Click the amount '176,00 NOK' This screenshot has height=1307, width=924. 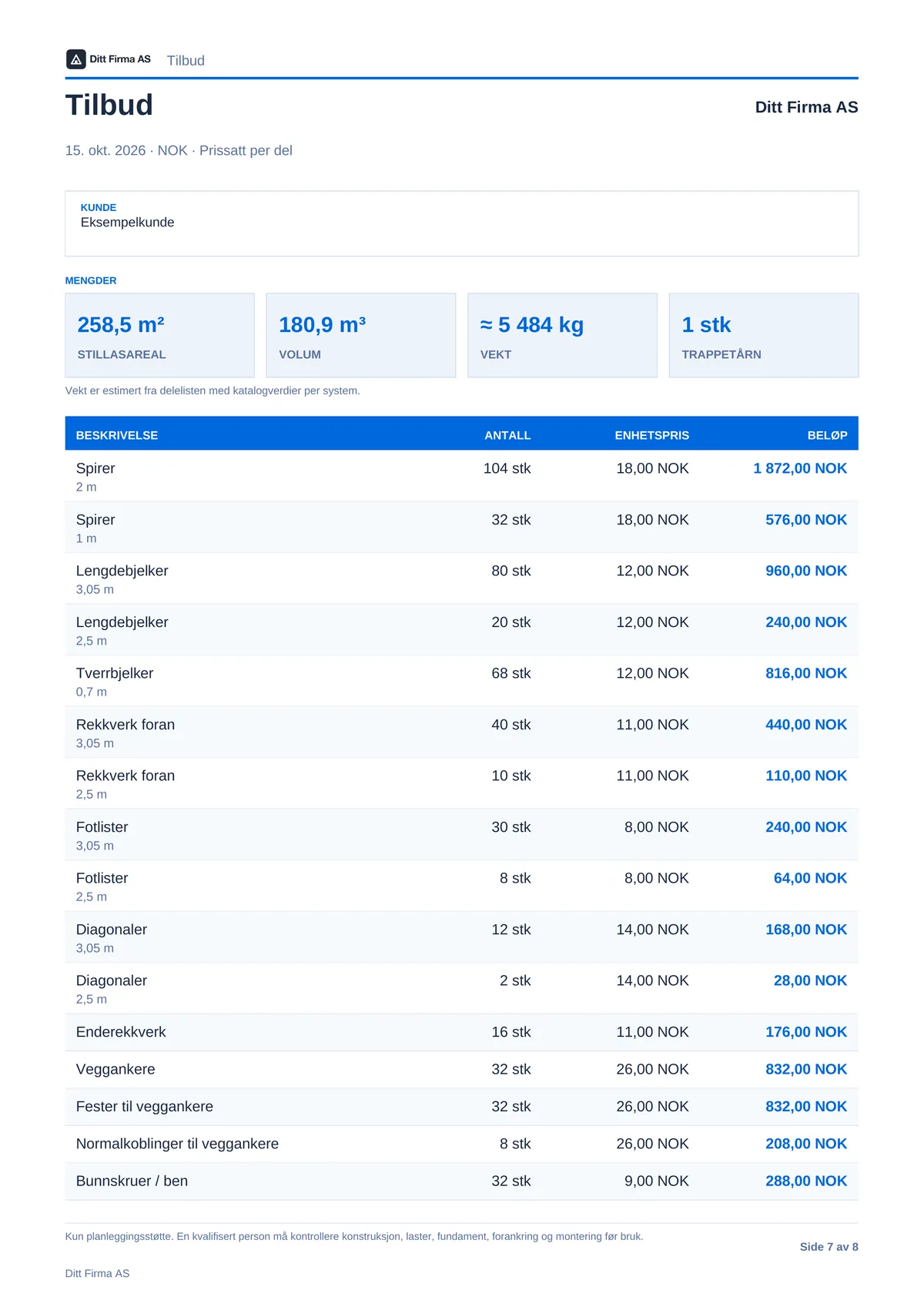[x=806, y=1032]
